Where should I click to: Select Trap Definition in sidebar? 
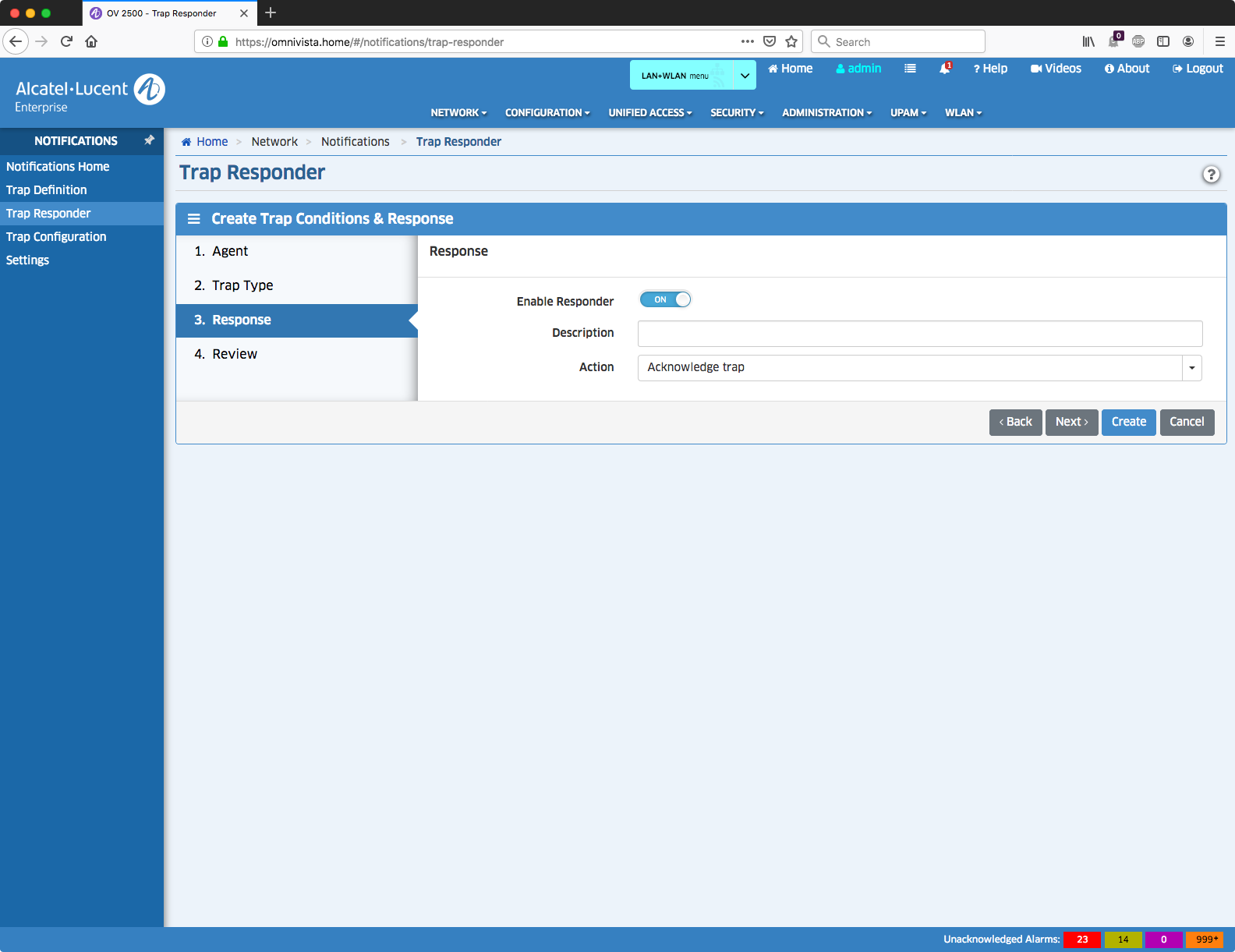pyautogui.click(x=47, y=190)
